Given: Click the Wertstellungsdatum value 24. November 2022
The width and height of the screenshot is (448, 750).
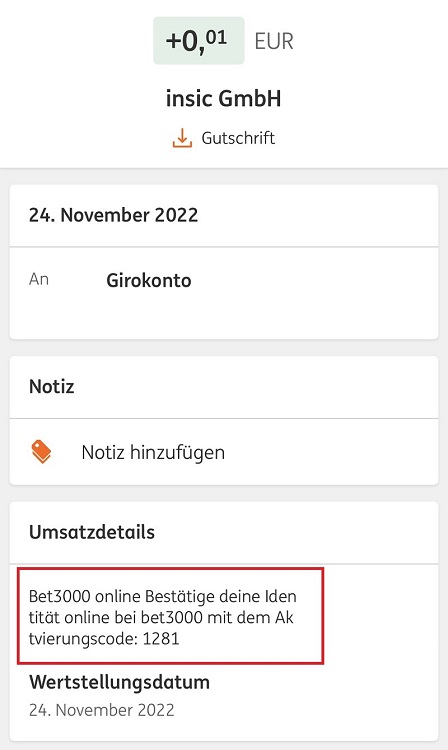Looking at the screenshot, I should click(101, 710).
